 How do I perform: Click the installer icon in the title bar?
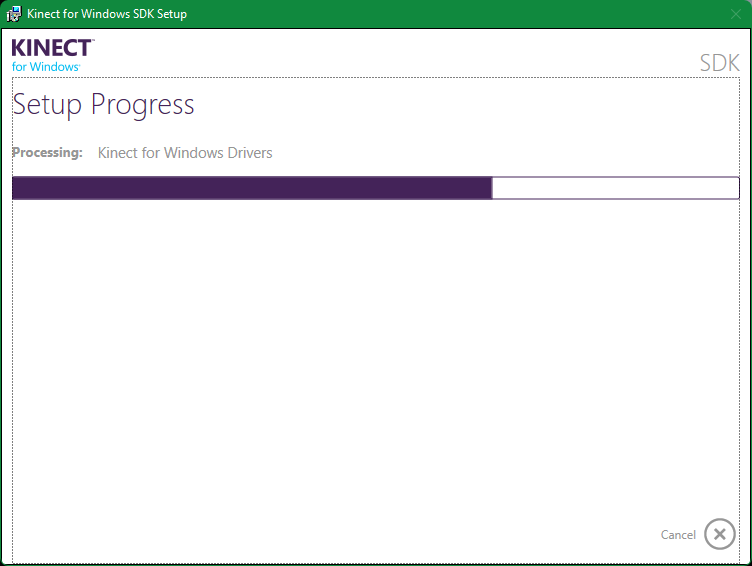pyautogui.click(x=14, y=14)
